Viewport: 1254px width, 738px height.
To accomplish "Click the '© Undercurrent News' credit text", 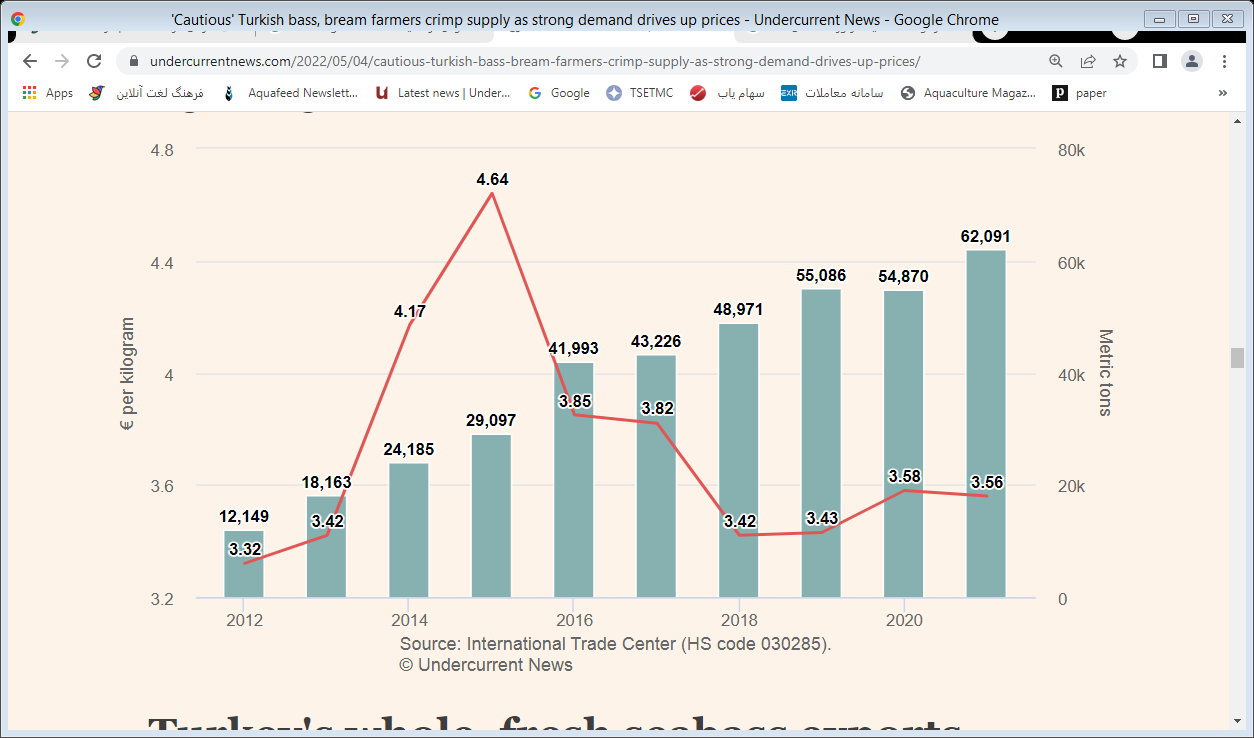I will click(486, 665).
